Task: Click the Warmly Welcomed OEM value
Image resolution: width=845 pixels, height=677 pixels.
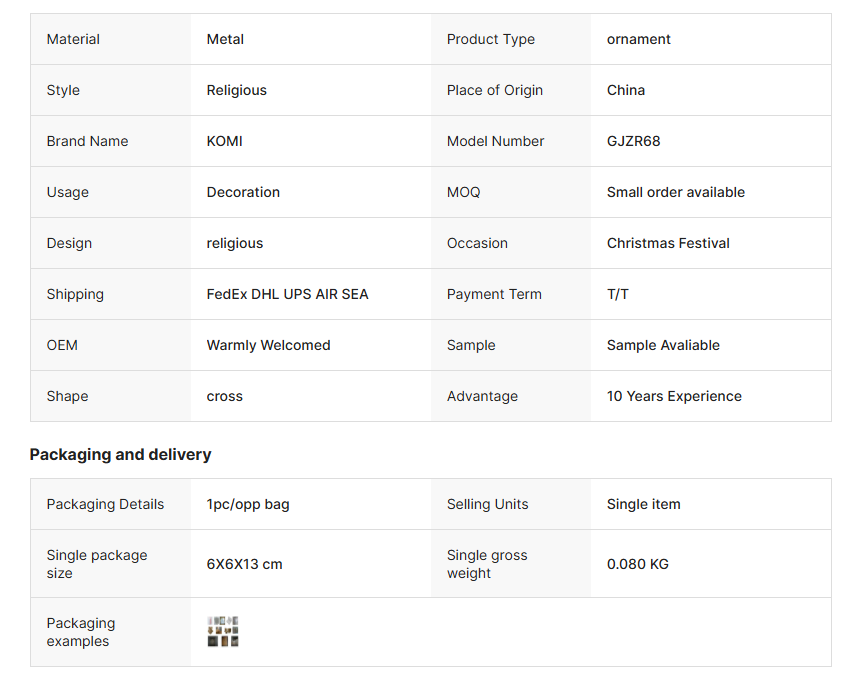Action: [x=268, y=345]
